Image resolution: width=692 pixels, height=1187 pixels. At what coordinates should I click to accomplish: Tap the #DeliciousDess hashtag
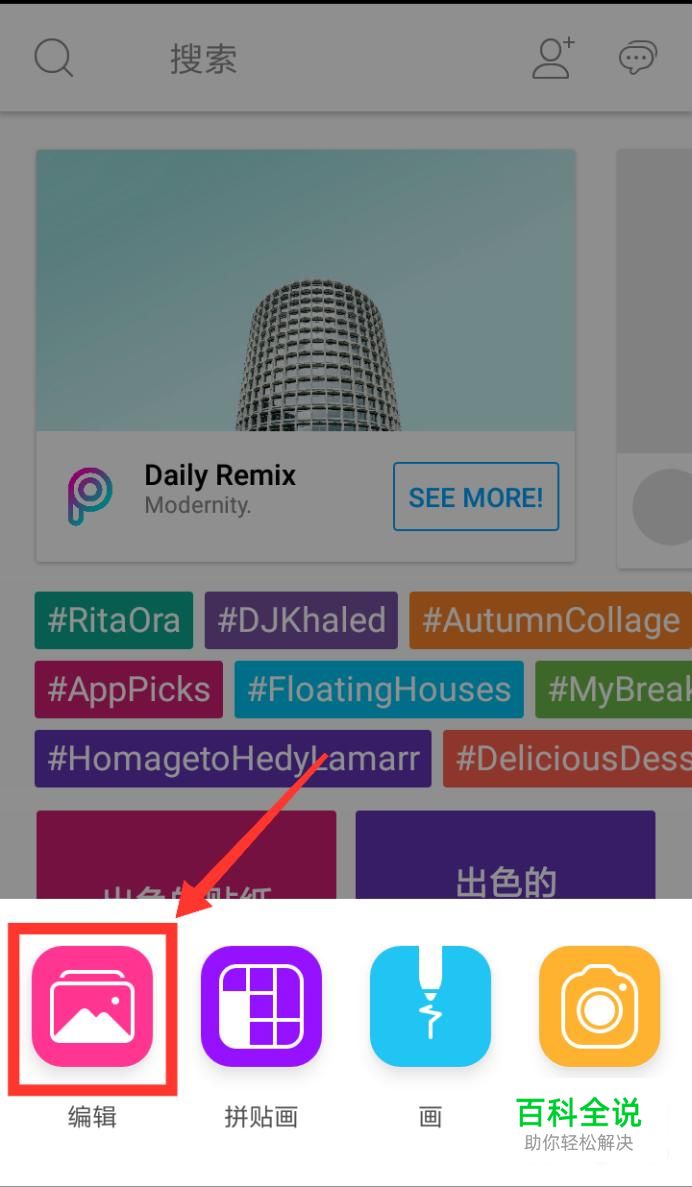(x=567, y=759)
